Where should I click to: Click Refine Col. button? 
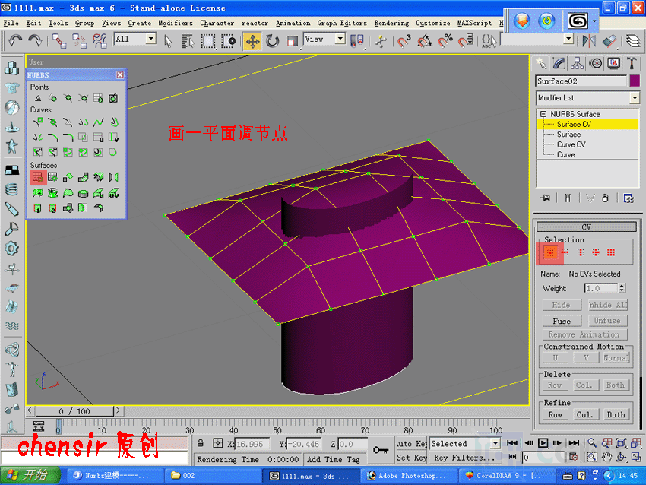[x=584, y=414]
